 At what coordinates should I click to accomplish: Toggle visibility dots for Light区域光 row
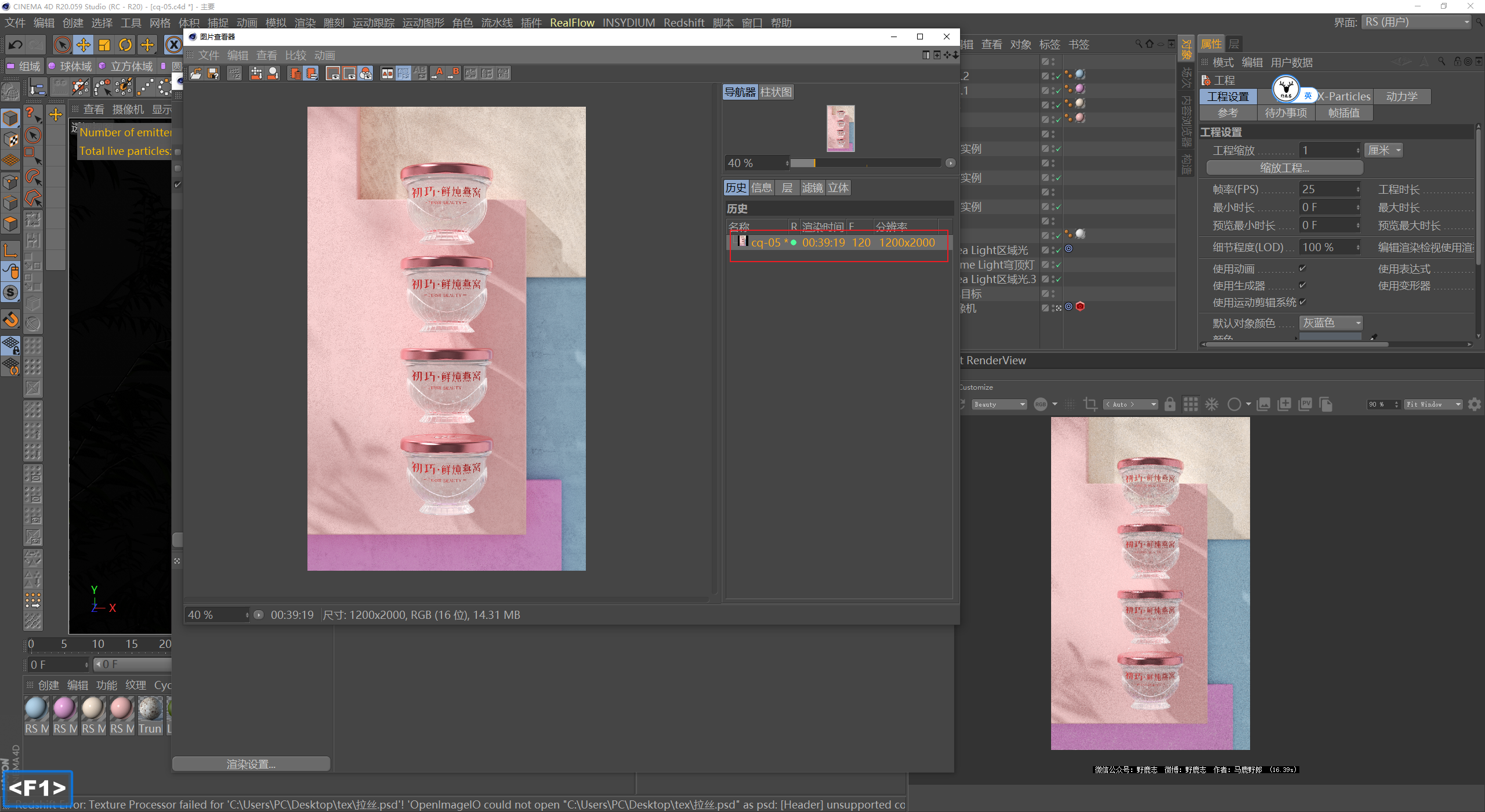[x=1053, y=250]
